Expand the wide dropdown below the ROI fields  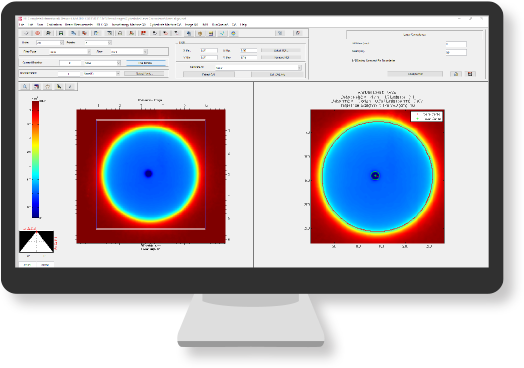point(258,68)
